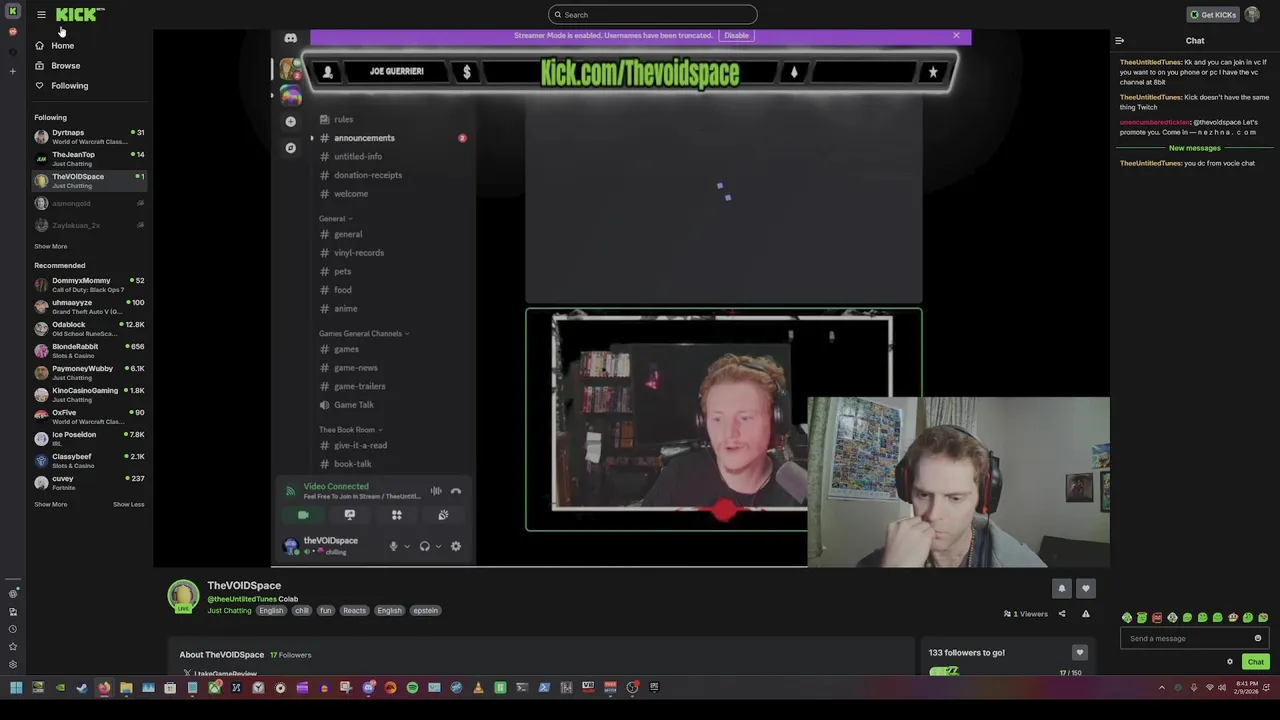Open the user profile avatar menu
The width and height of the screenshot is (1280, 720).
point(1252,14)
